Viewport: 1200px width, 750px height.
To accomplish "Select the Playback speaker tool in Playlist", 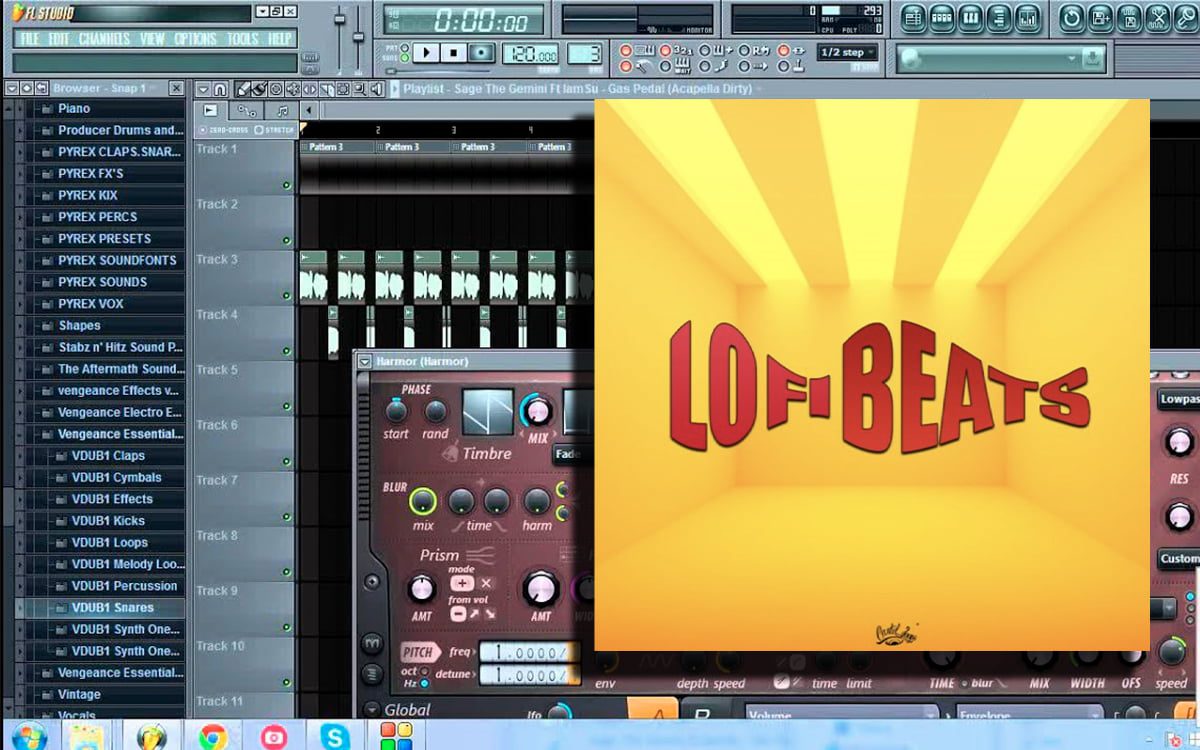I will [x=376, y=89].
